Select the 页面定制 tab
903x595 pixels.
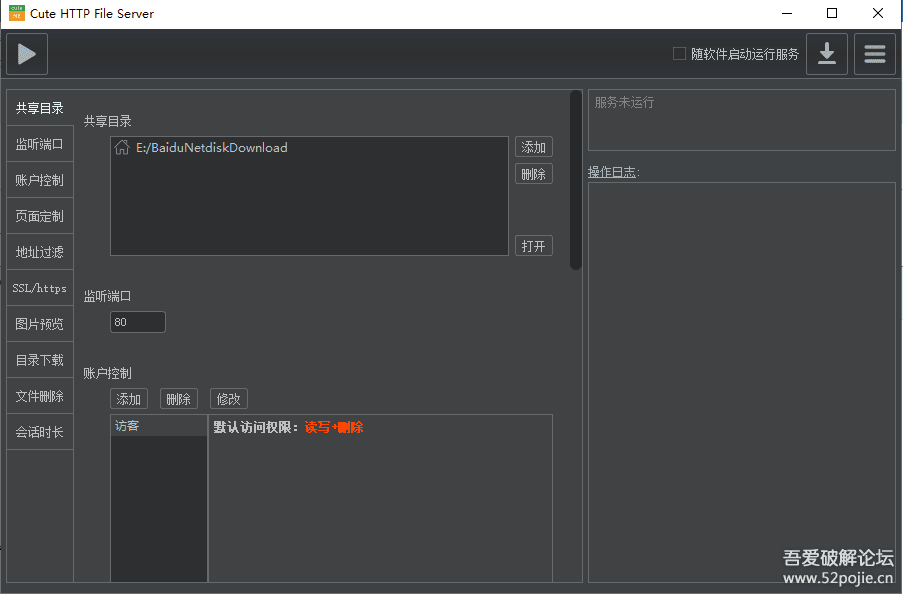[40, 216]
